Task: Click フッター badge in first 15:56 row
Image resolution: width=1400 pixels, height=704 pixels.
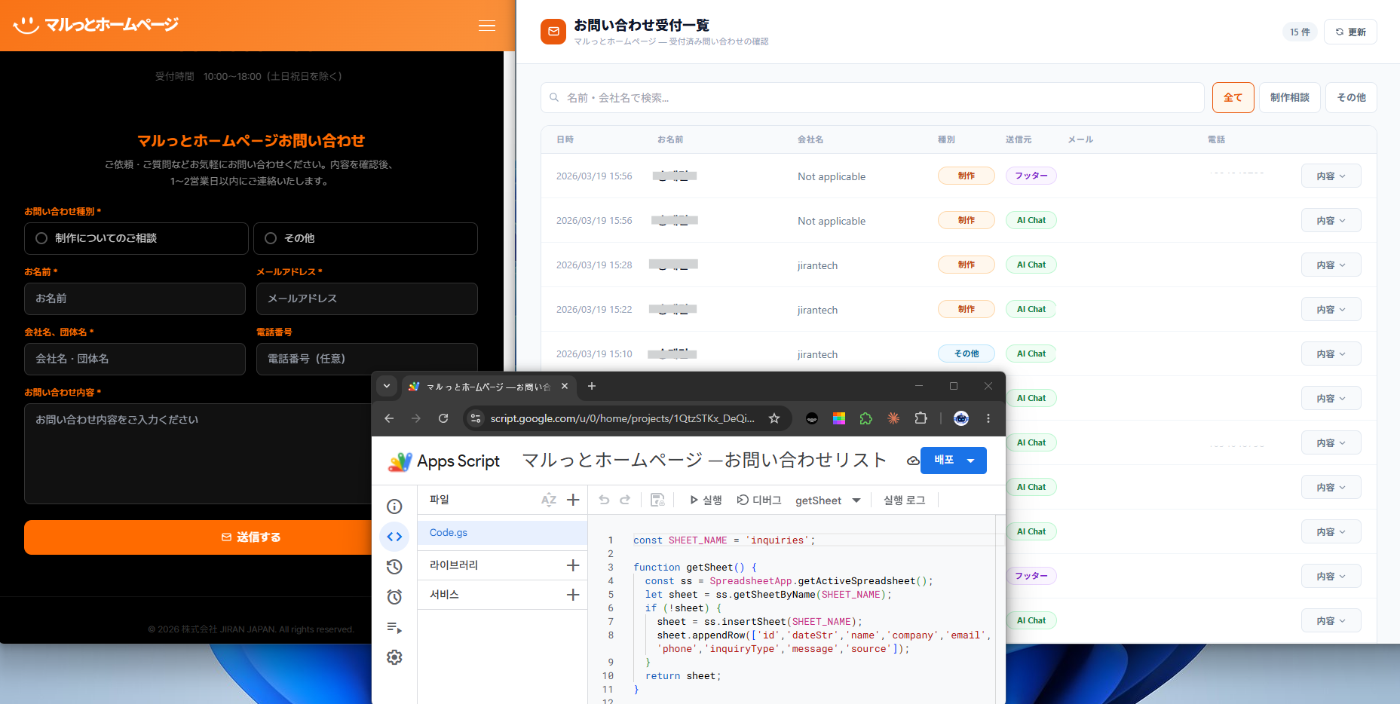Action: [x=1031, y=175]
